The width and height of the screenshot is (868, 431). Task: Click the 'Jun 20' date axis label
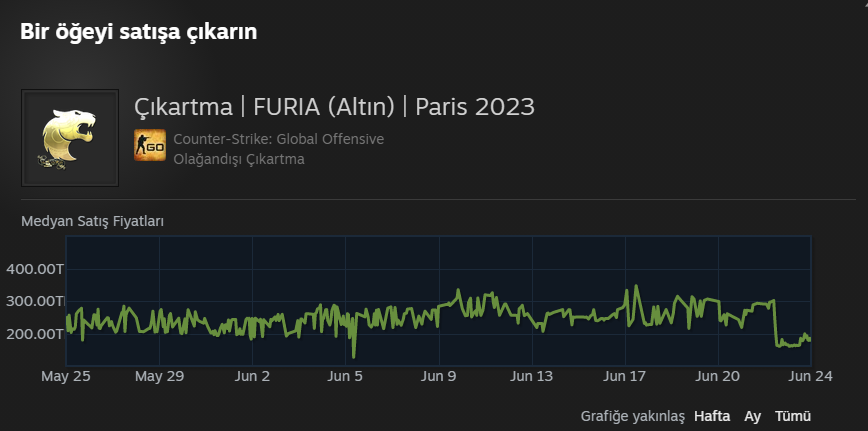pos(717,376)
